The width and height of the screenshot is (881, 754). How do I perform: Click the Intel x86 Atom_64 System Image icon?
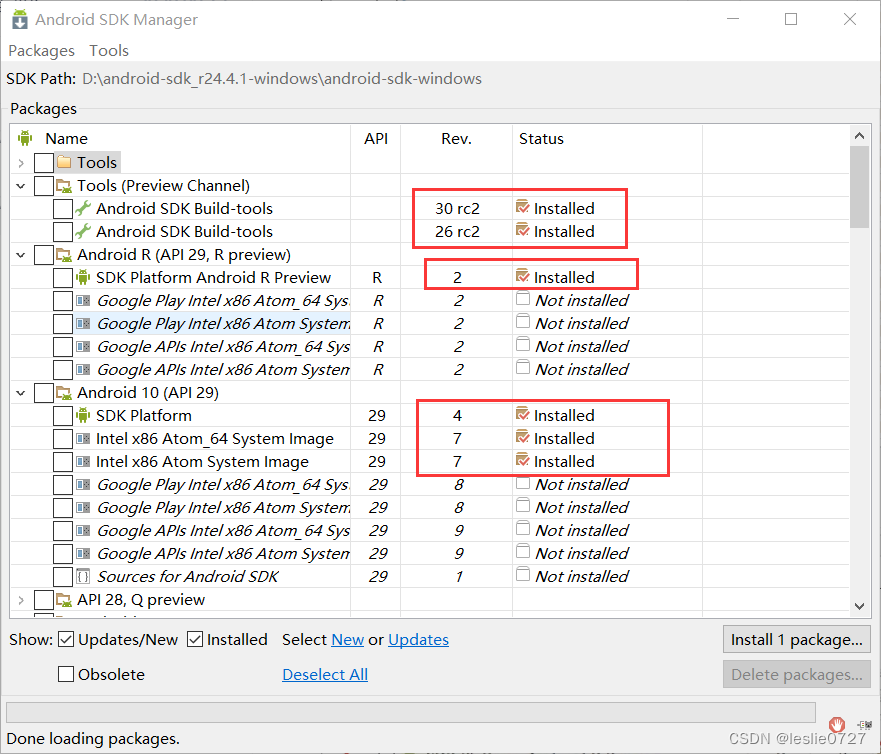(83, 439)
